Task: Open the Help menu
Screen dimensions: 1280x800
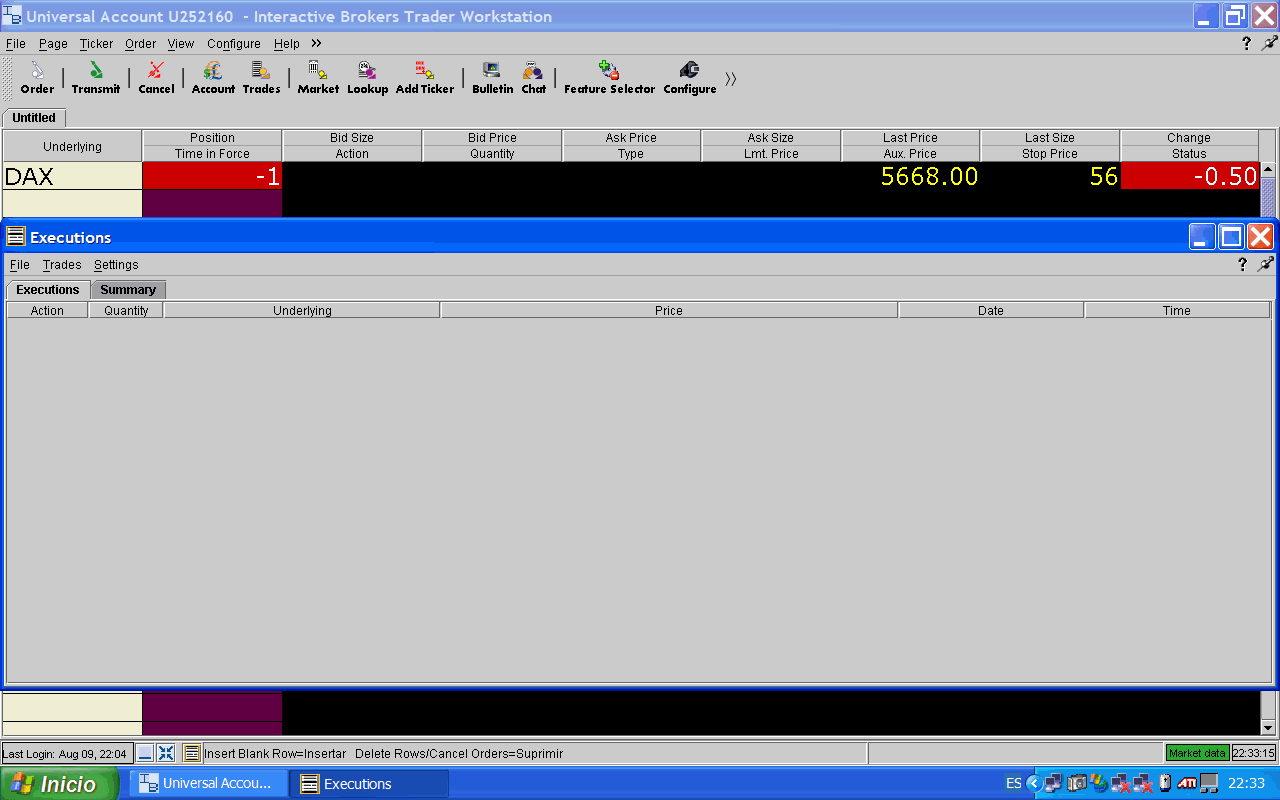Action: pyautogui.click(x=287, y=44)
